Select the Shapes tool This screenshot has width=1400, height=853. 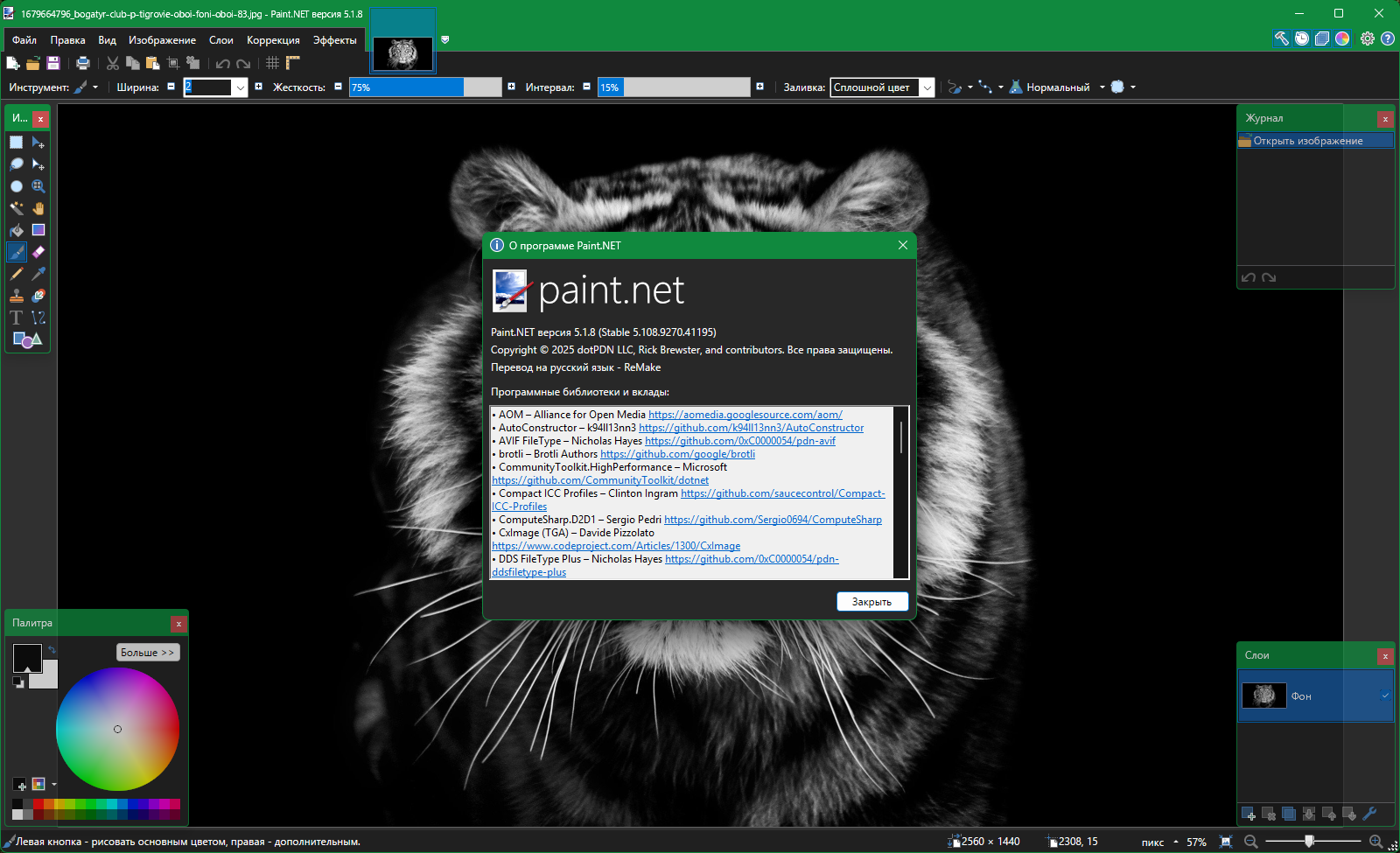point(27,339)
